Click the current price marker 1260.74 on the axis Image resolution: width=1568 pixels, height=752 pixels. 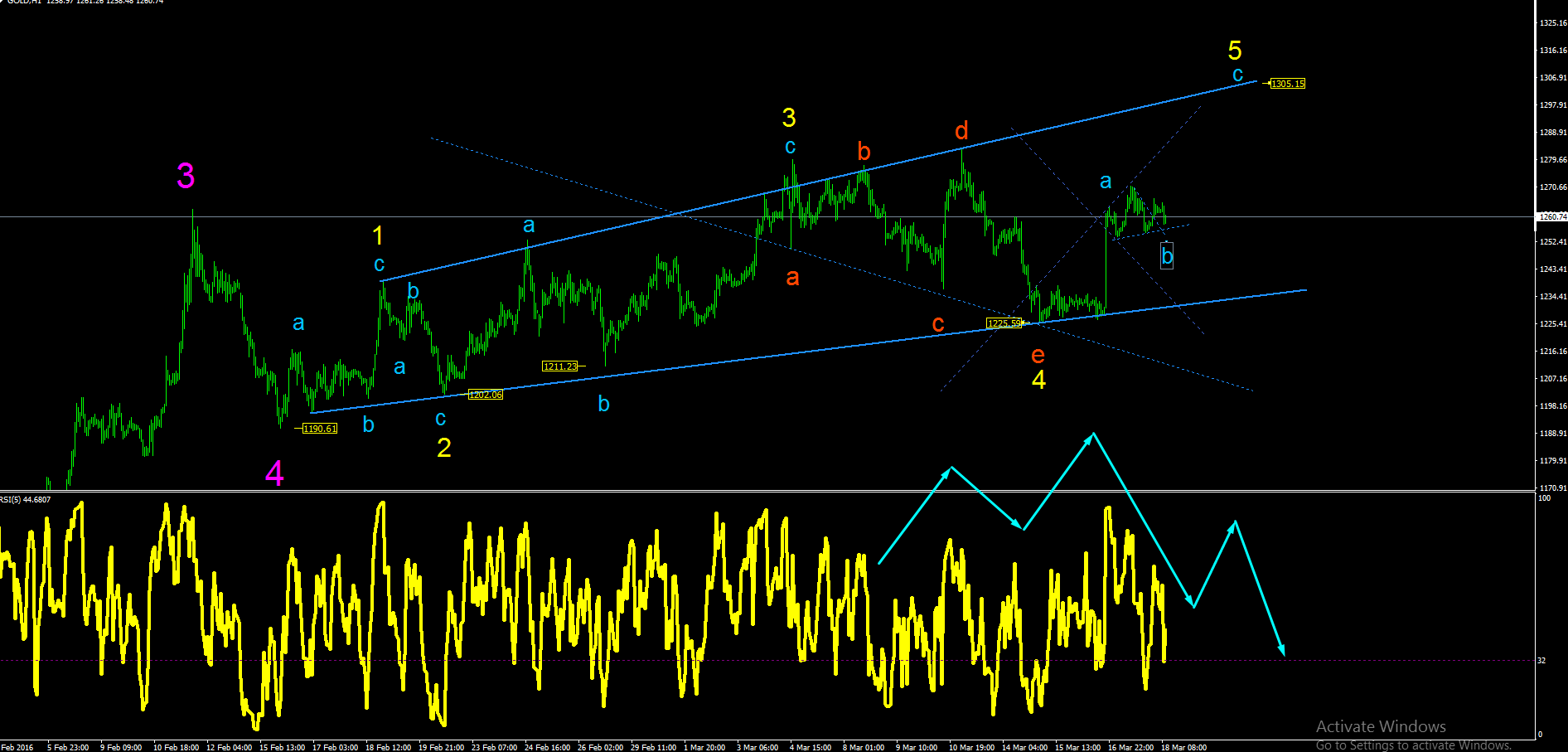[1552, 217]
